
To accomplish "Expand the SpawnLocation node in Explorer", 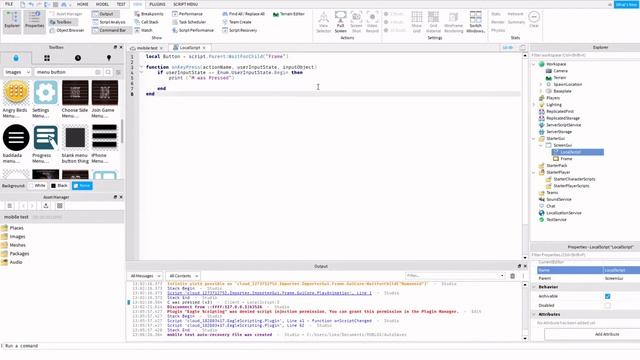I will click(x=541, y=84).
